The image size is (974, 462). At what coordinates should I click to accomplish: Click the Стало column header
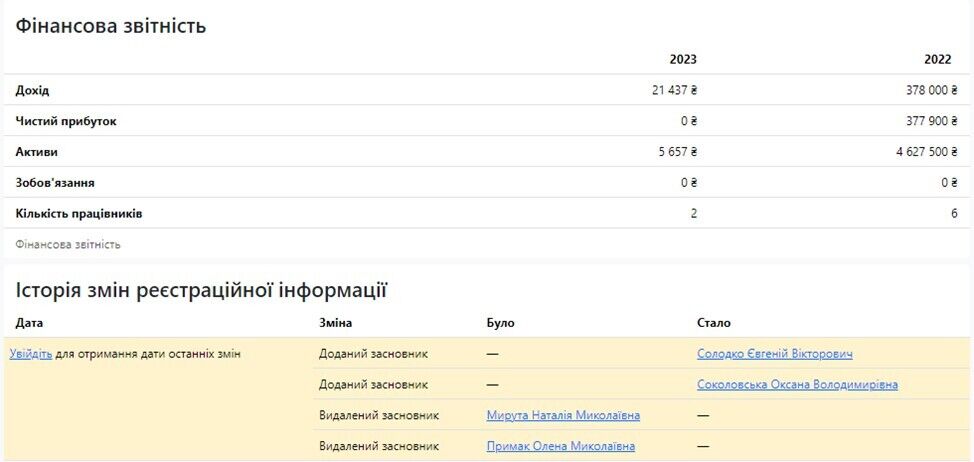click(714, 324)
